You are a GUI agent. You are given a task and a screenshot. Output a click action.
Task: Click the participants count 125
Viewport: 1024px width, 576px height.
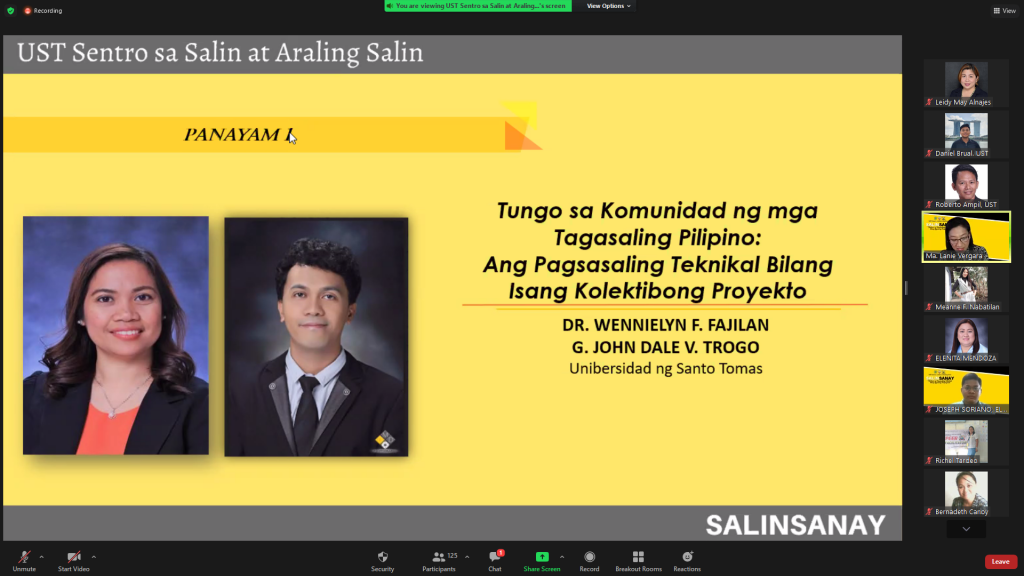(x=453, y=556)
